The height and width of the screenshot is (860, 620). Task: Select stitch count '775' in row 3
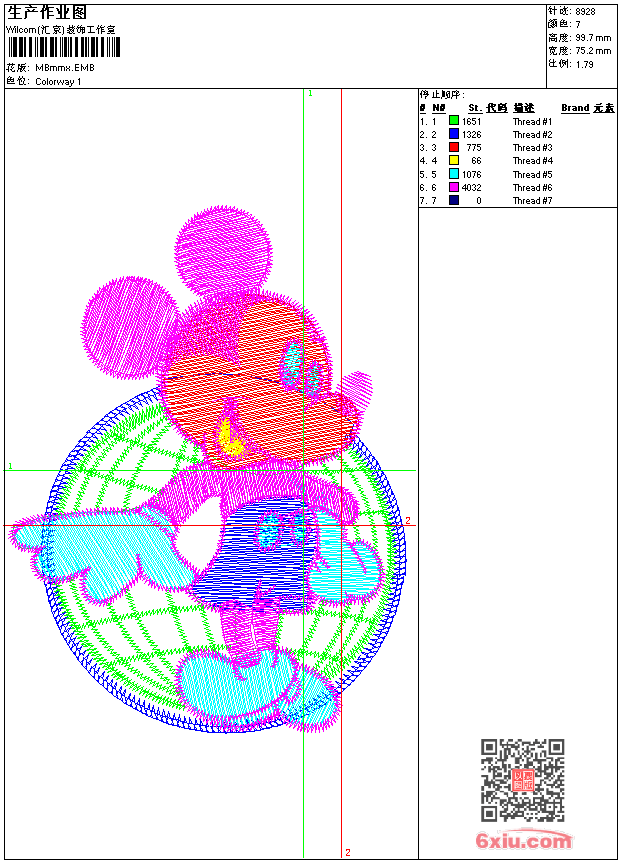click(474, 148)
